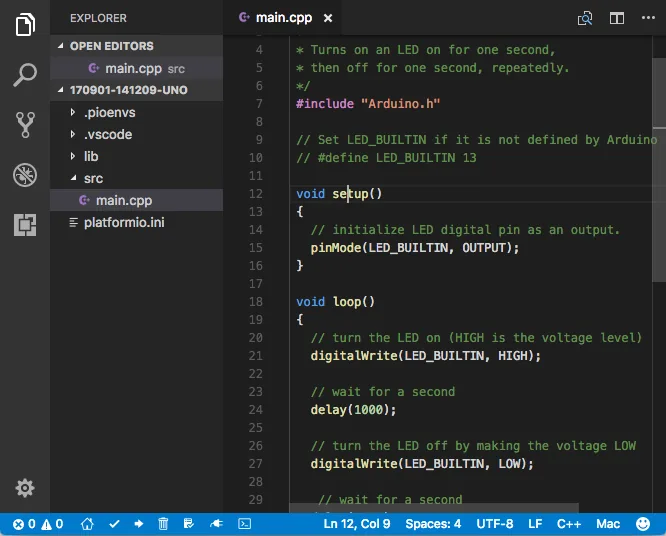This screenshot has height=536, width=666.
Task: Change end-of-line sequence LF
Action: click(x=535, y=524)
